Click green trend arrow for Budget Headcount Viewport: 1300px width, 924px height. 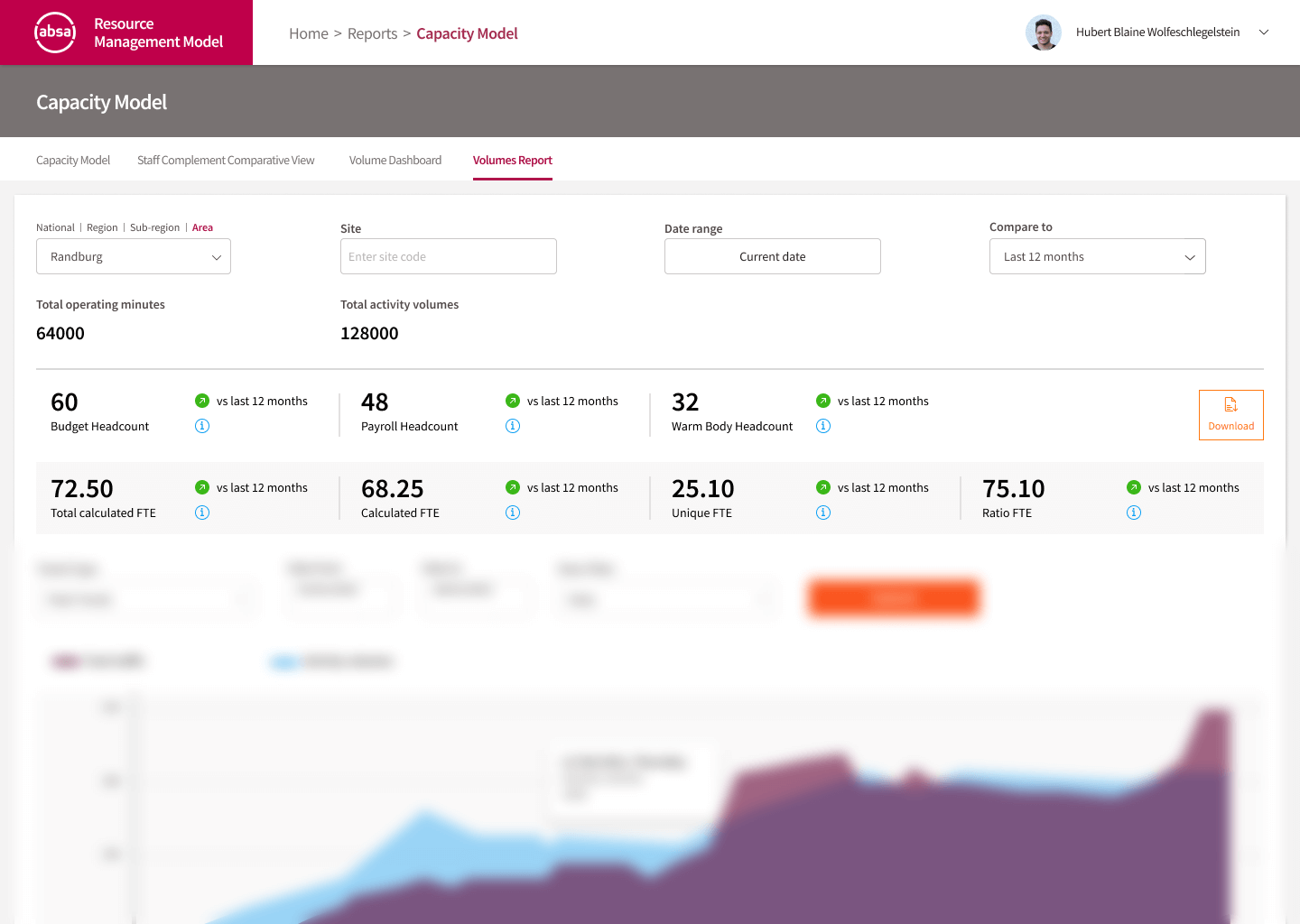coord(202,401)
